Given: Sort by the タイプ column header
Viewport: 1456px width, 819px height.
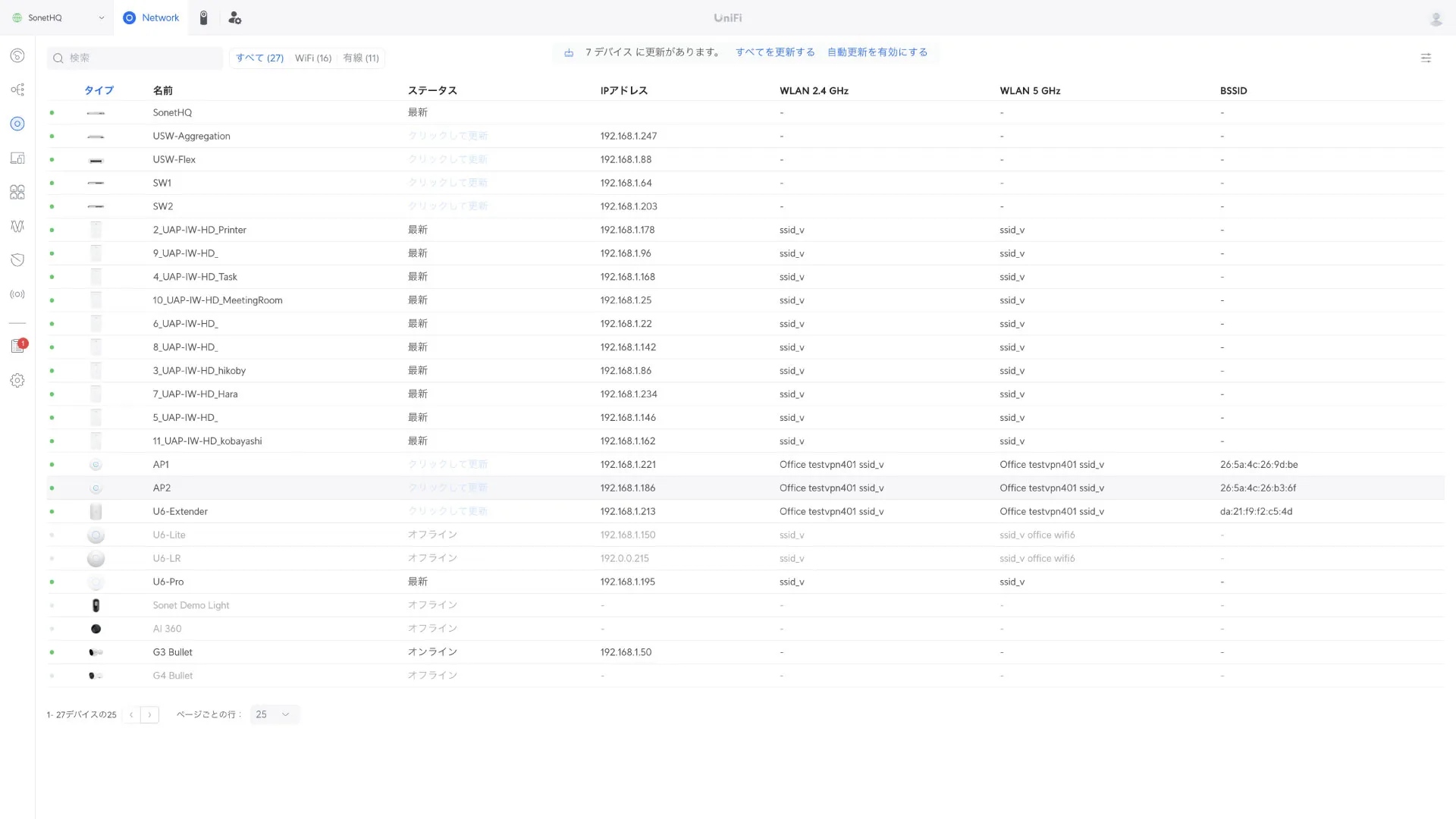Looking at the screenshot, I should (x=99, y=91).
